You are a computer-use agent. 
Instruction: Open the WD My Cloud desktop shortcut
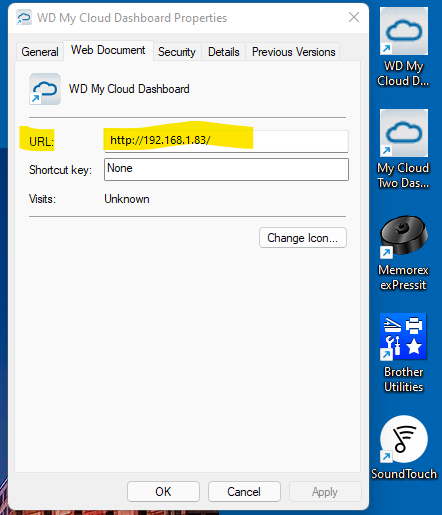[x=404, y=47]
